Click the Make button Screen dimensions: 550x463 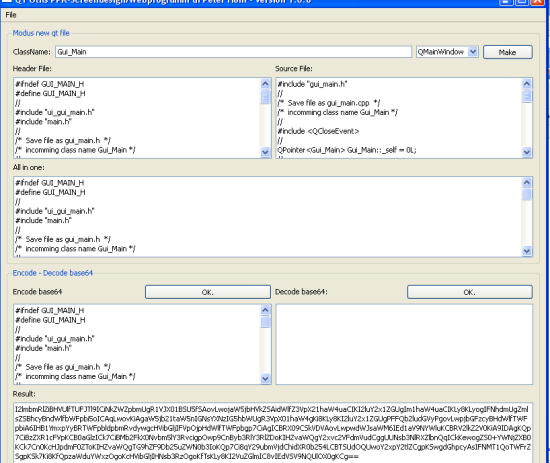click(x=508, y=52)
